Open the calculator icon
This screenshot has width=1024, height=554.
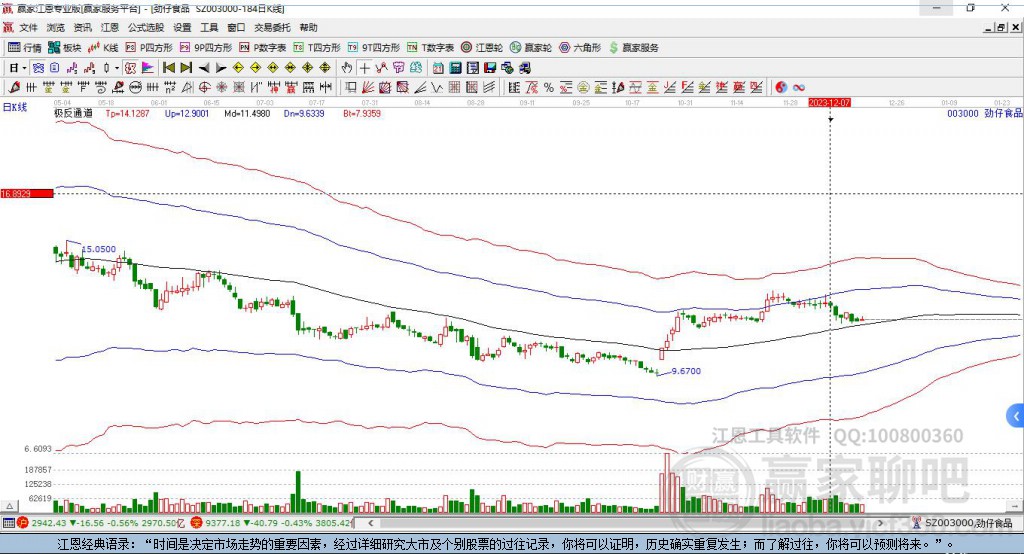pyautogui.click(x=455, y=68)
